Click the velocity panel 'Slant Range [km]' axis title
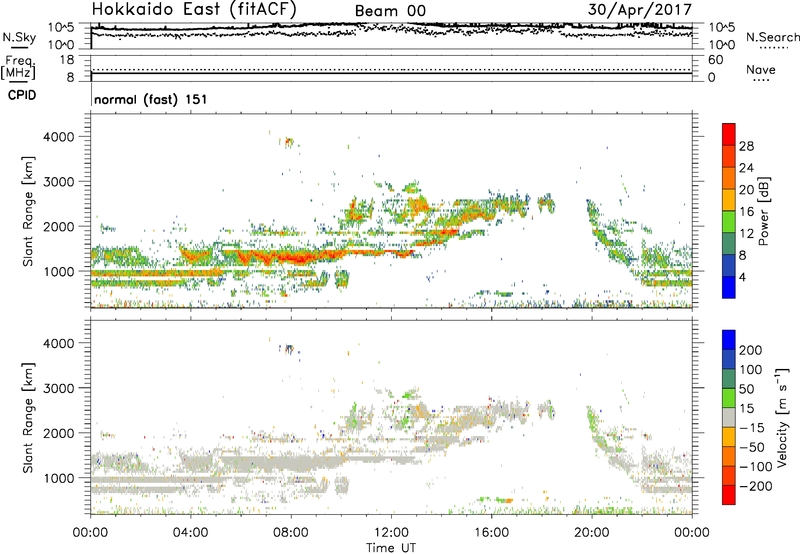800x554 pixels. [28, 418]
